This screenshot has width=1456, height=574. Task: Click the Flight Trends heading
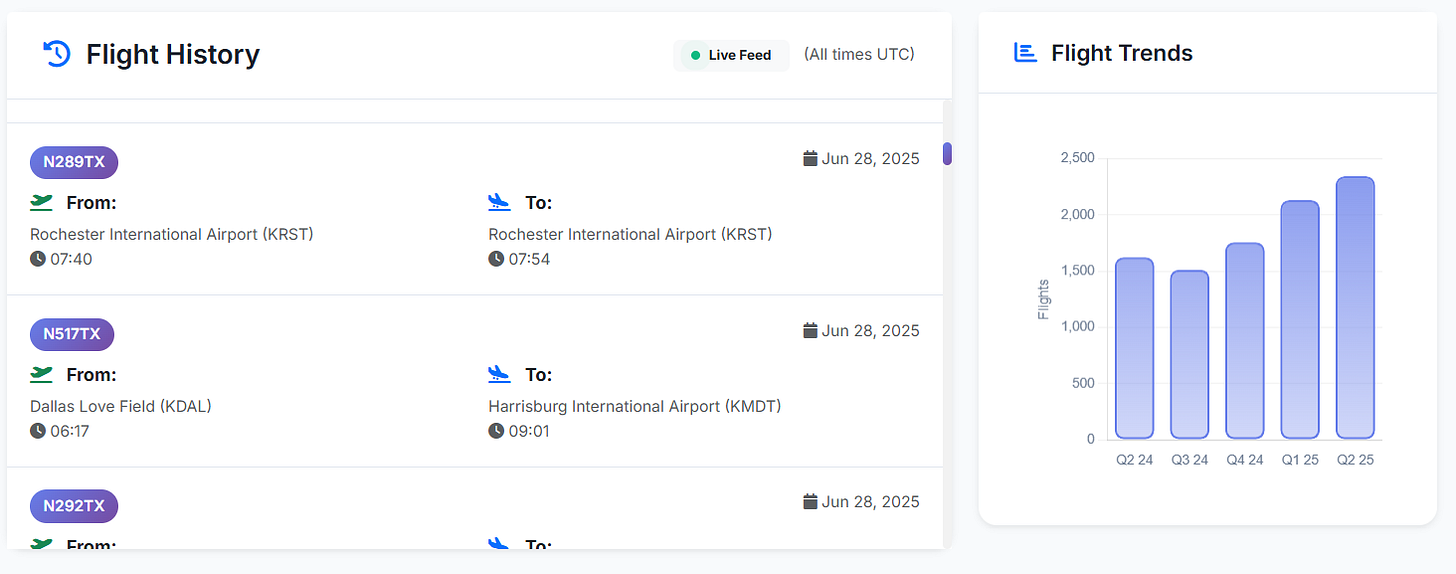(x=1122, y=53)
